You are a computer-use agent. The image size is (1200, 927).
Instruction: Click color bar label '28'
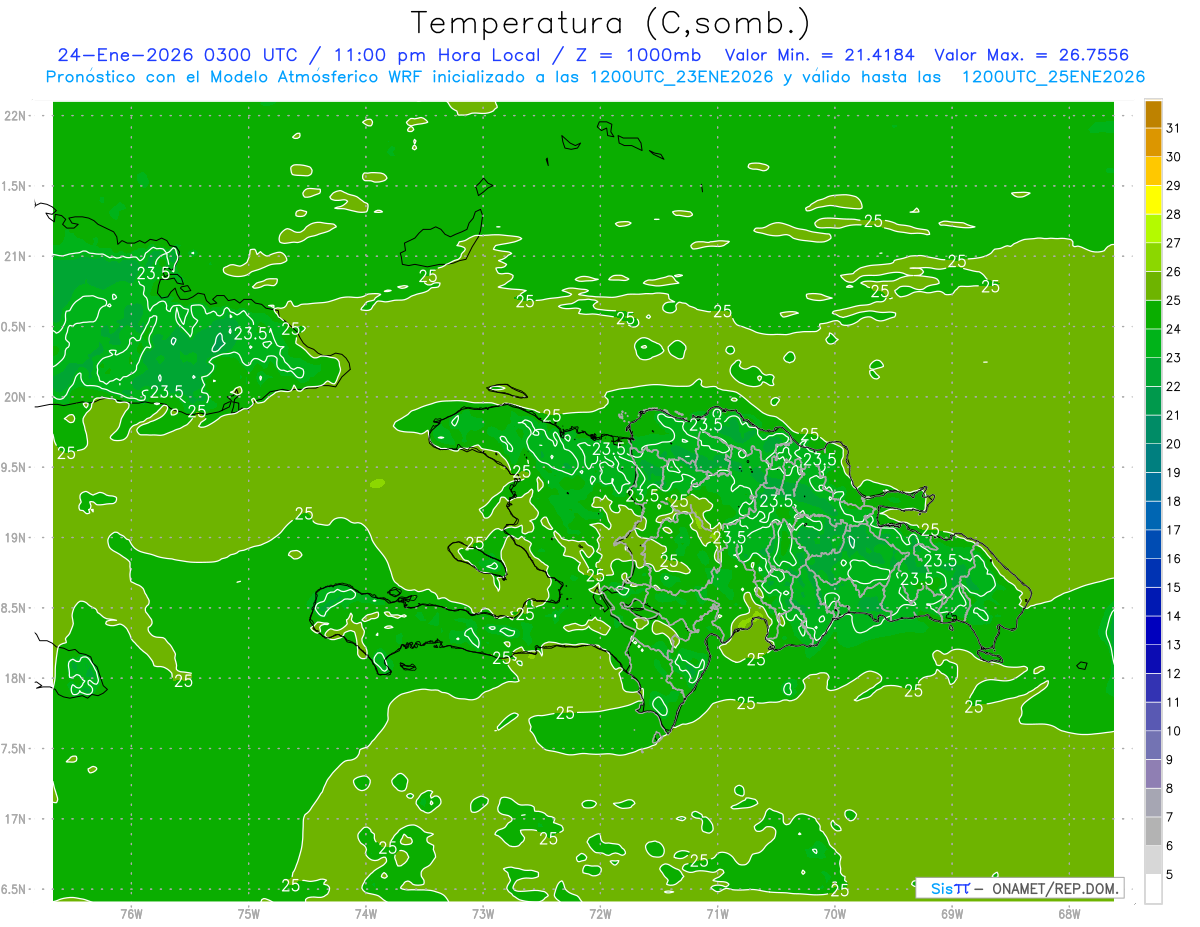coord(1174,214)
